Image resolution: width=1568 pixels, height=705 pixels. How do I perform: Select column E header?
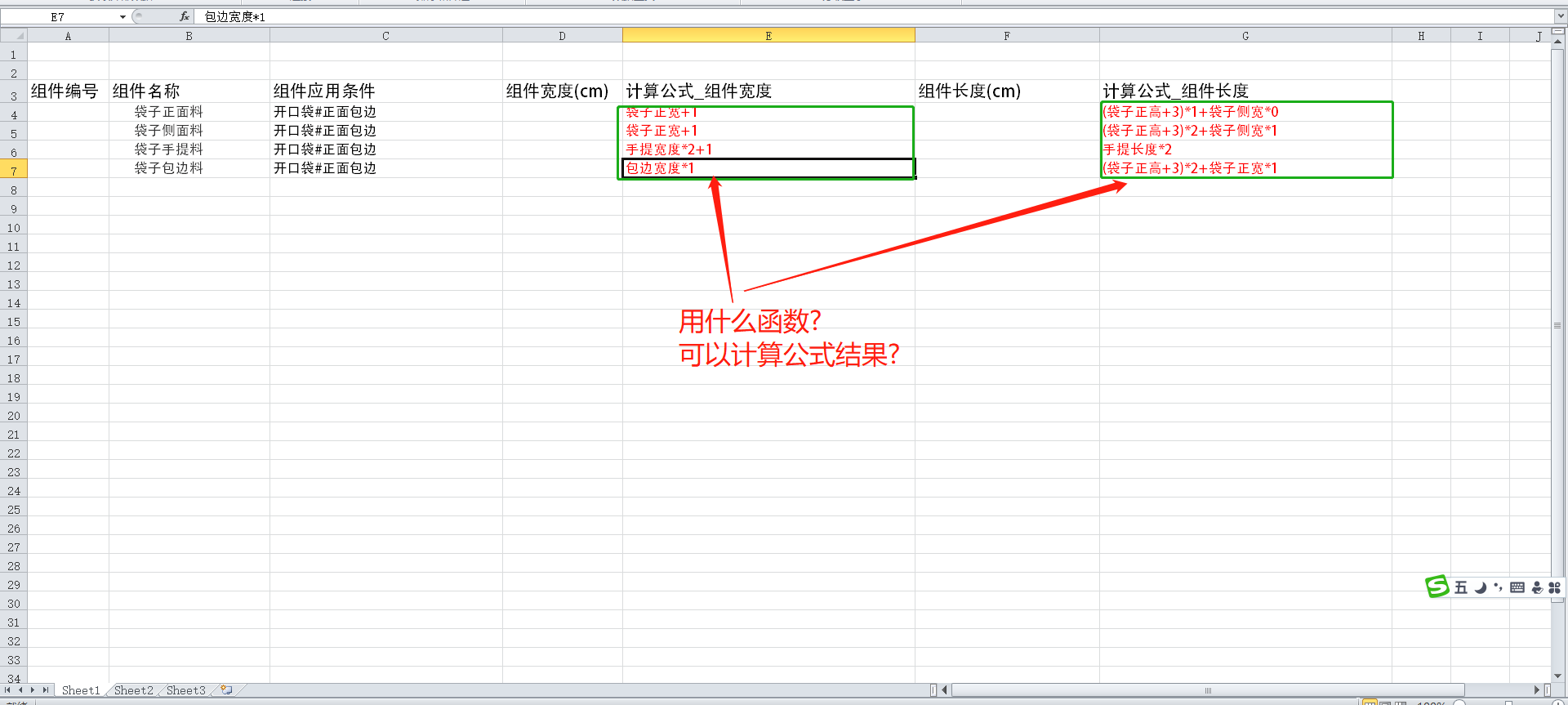click(x=768, y=36)
